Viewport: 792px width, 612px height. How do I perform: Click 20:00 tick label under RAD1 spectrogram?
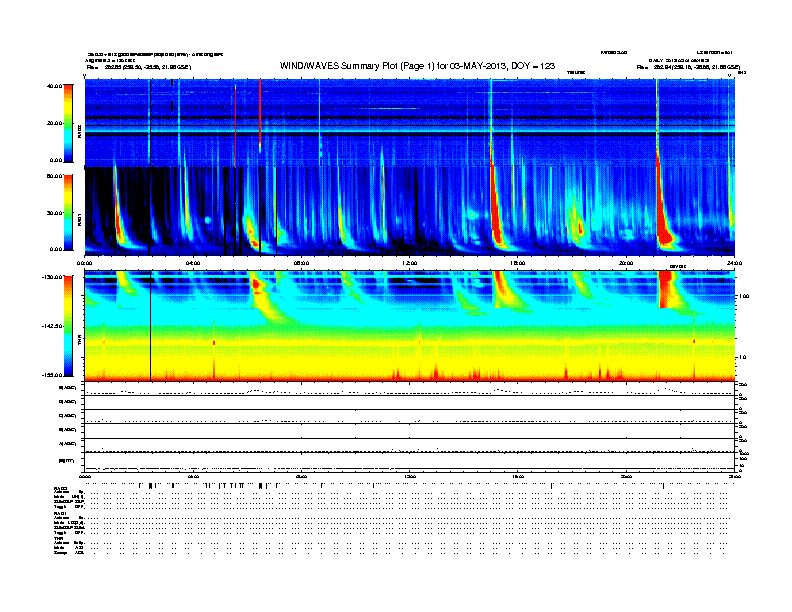[626, 263]
